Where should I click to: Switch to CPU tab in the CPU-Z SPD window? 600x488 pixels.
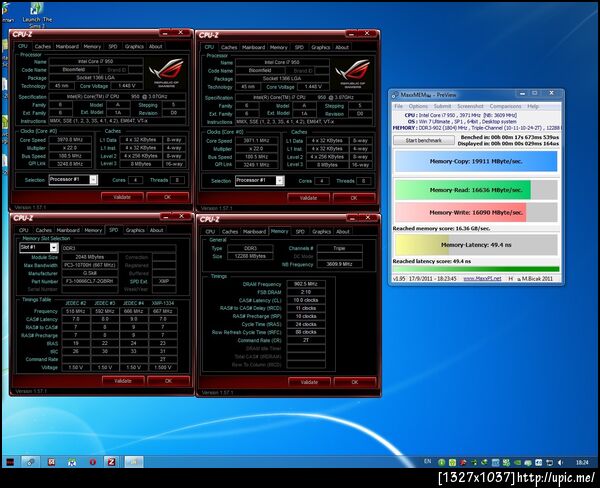pyautogui.click(x=24, y=230)
